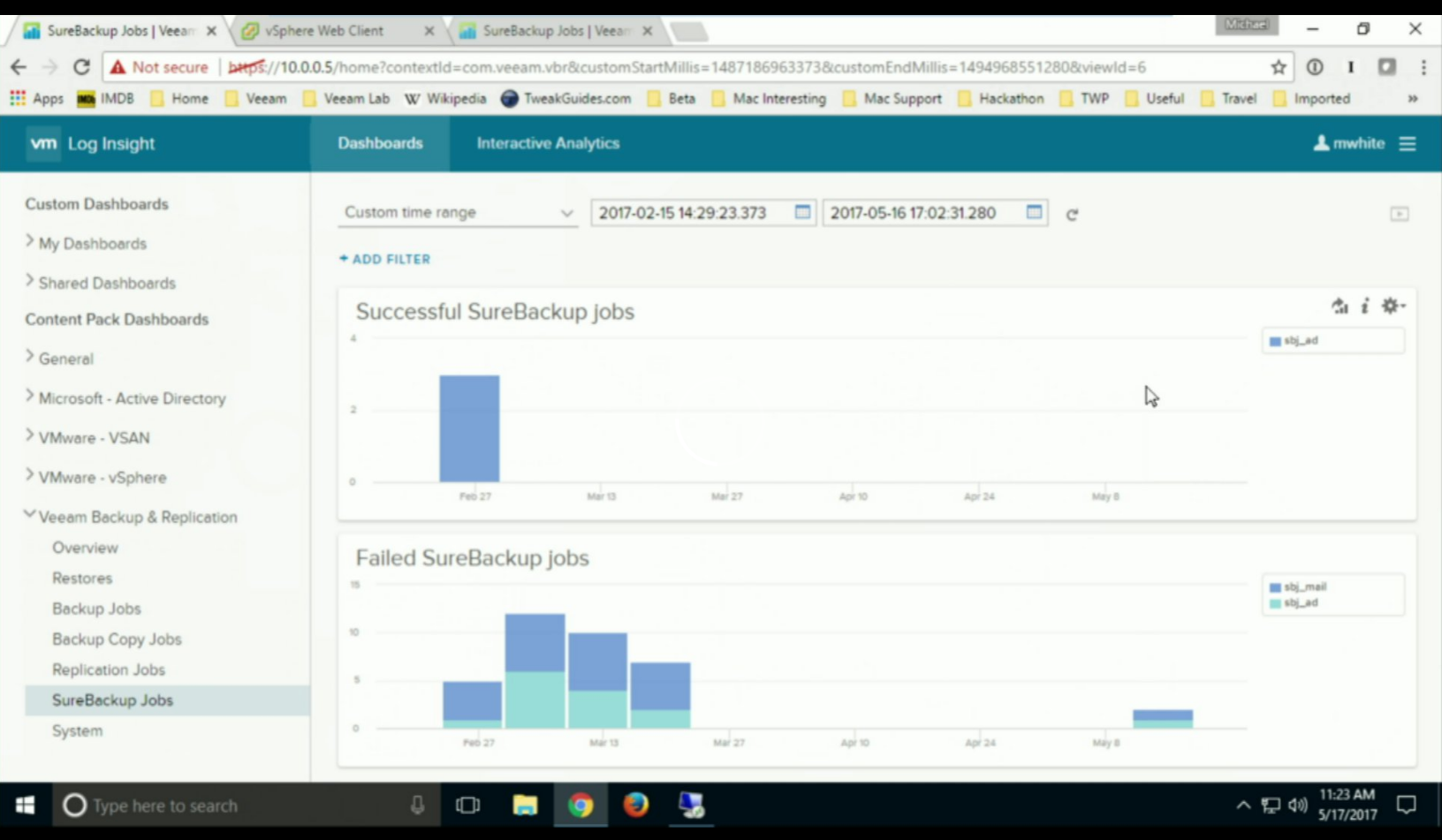Open the Backup Copy Jobs dashboard
This screenshot has width=1442, height=840.
[x=117, y=639]
